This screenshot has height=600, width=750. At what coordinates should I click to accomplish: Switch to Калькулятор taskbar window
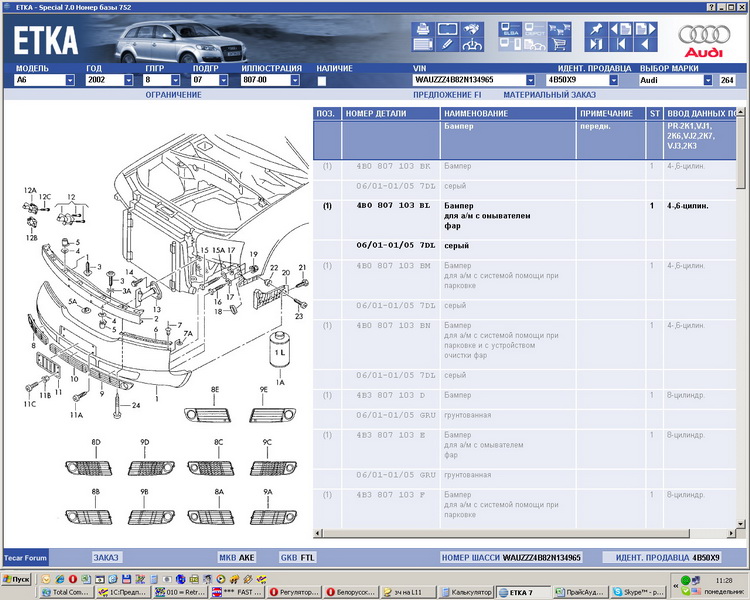pyautogui.click(x=466, y=592)
